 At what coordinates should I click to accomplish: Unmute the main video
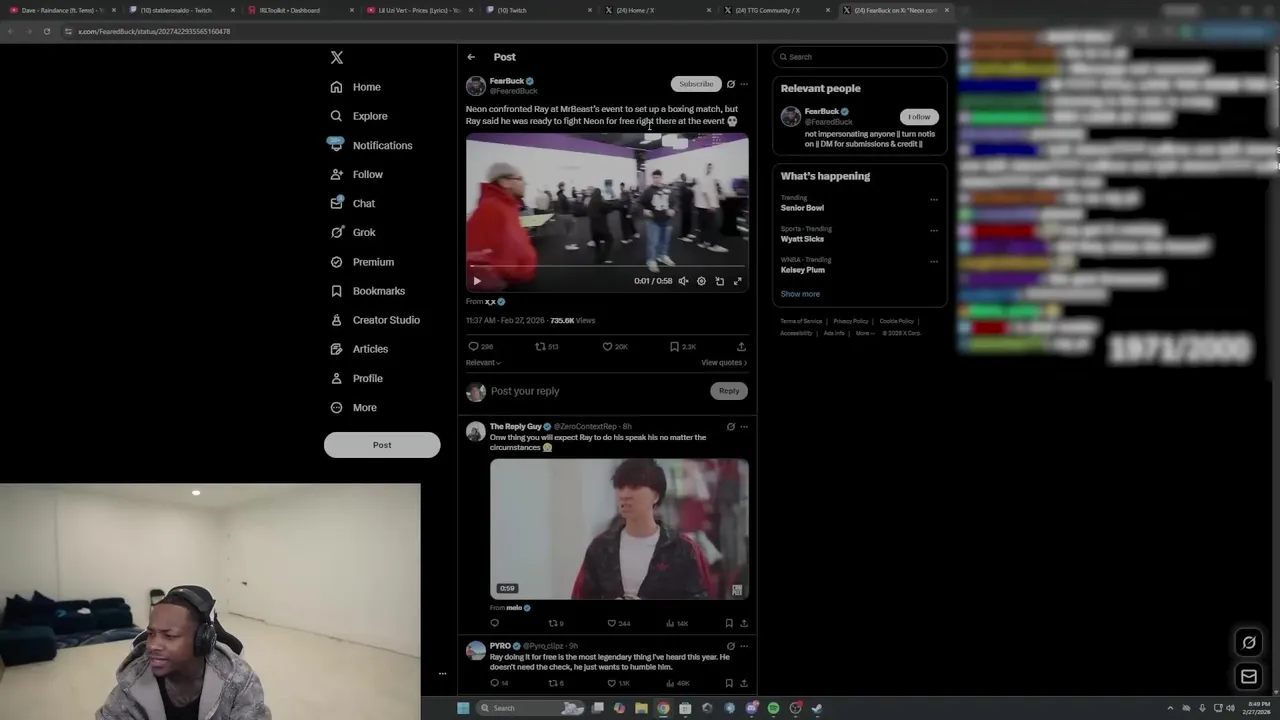tap(683, 281)
